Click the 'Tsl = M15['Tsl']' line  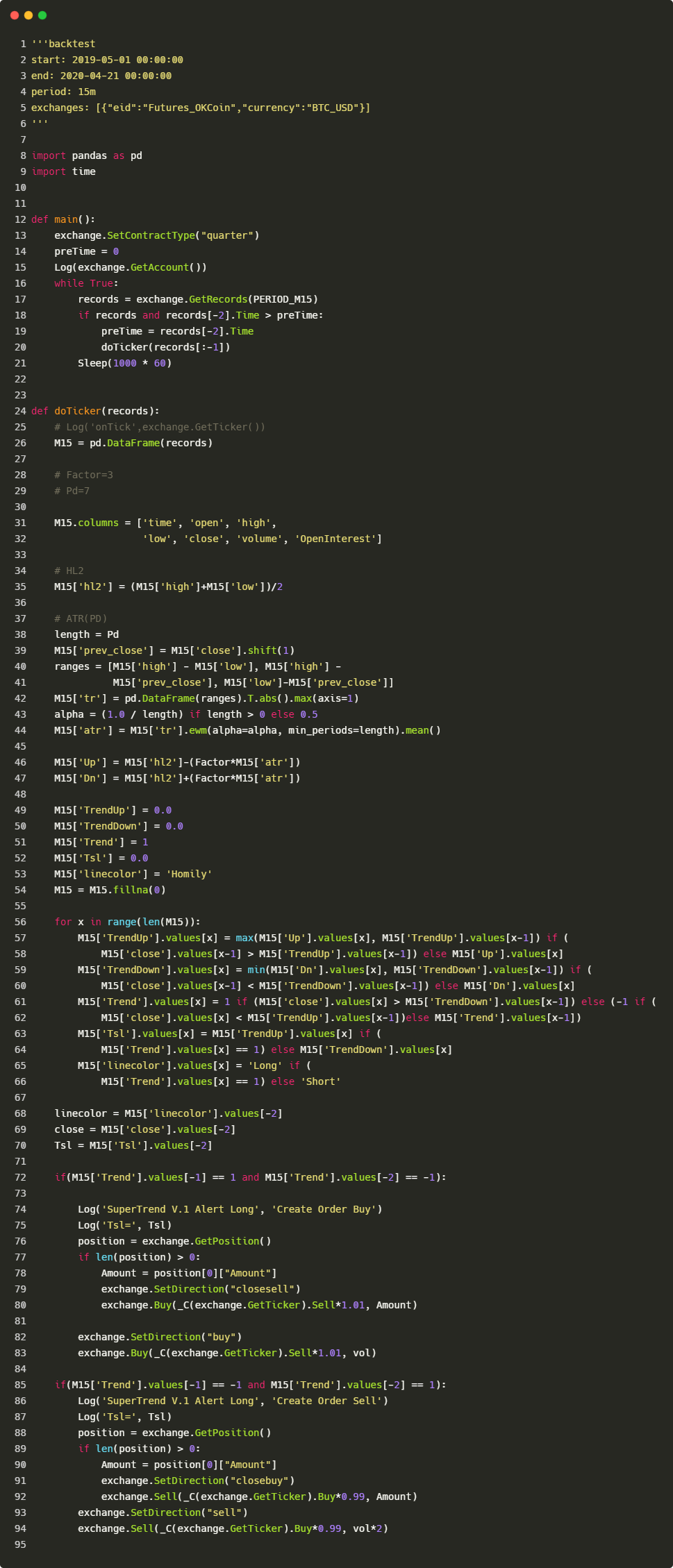pos(133,1145)
